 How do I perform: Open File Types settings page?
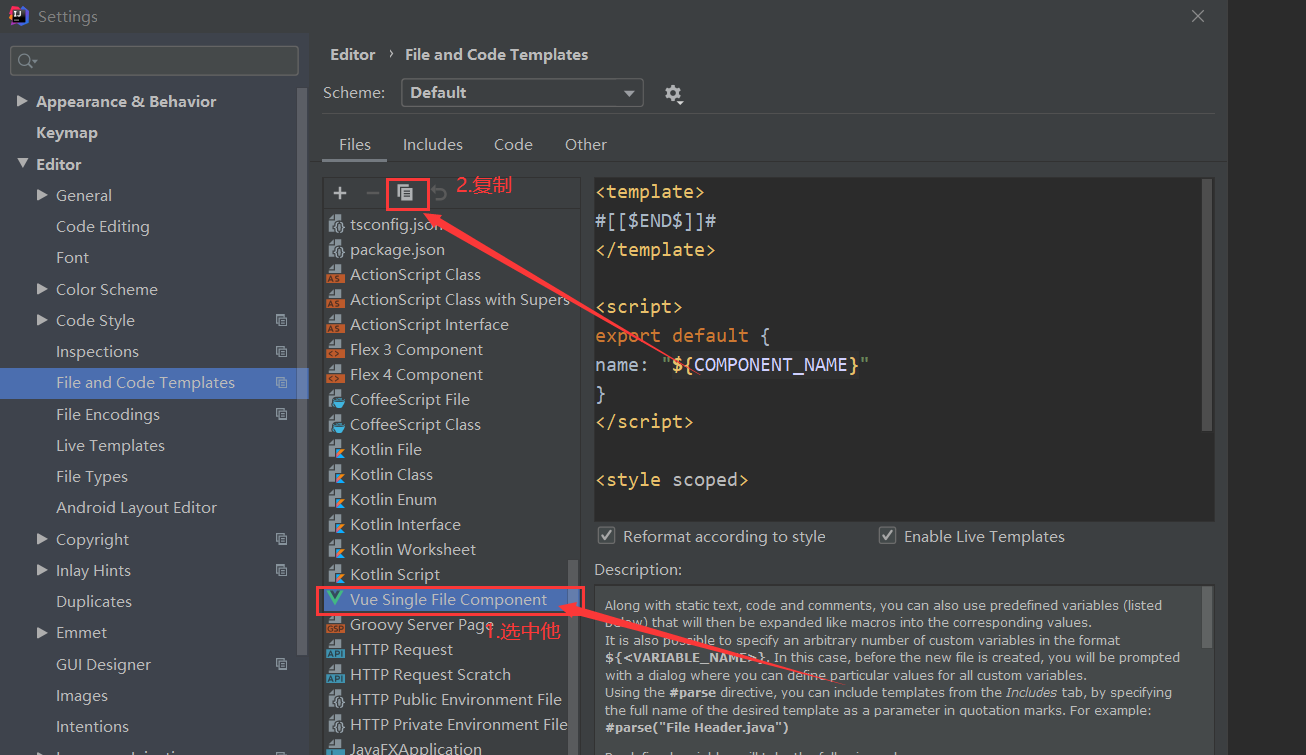point(92,477)
